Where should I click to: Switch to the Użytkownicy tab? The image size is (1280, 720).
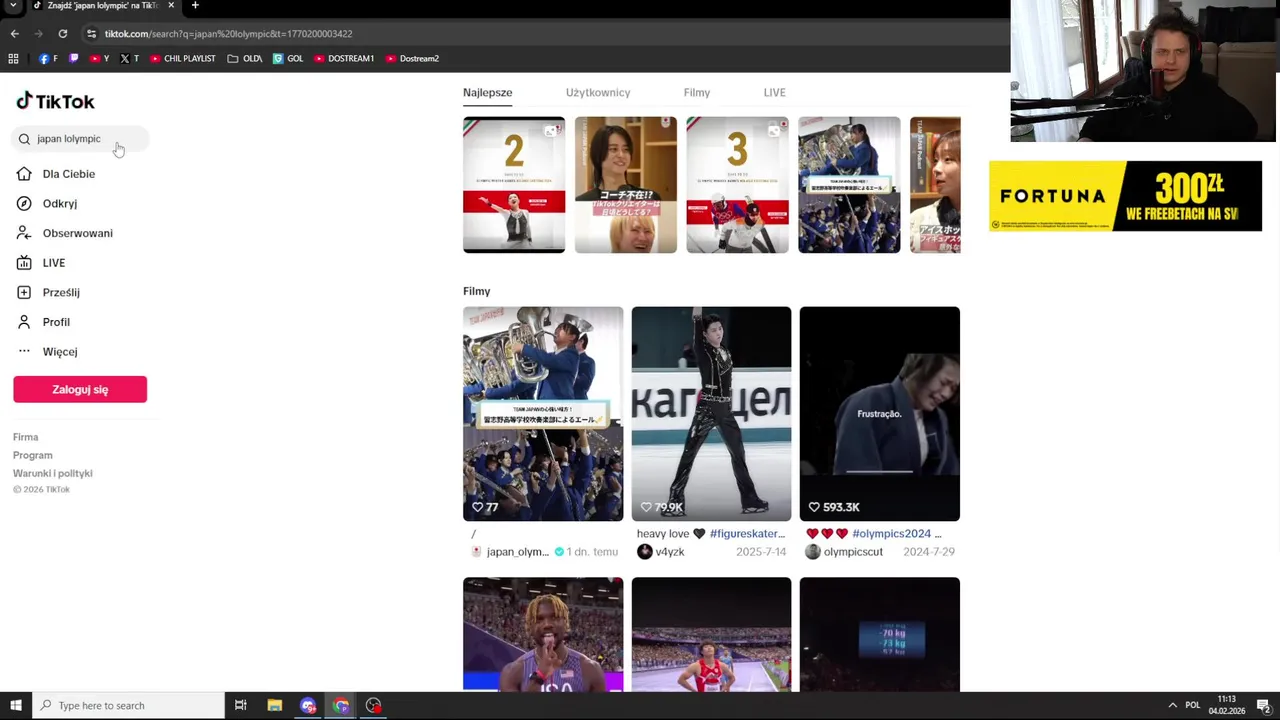(x=598, y=92)
